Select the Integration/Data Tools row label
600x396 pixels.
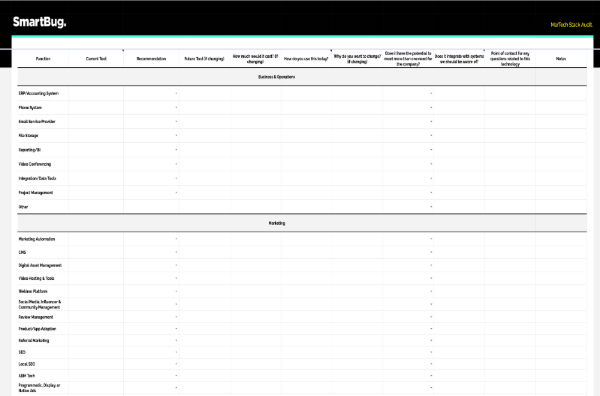pos(38,178)
